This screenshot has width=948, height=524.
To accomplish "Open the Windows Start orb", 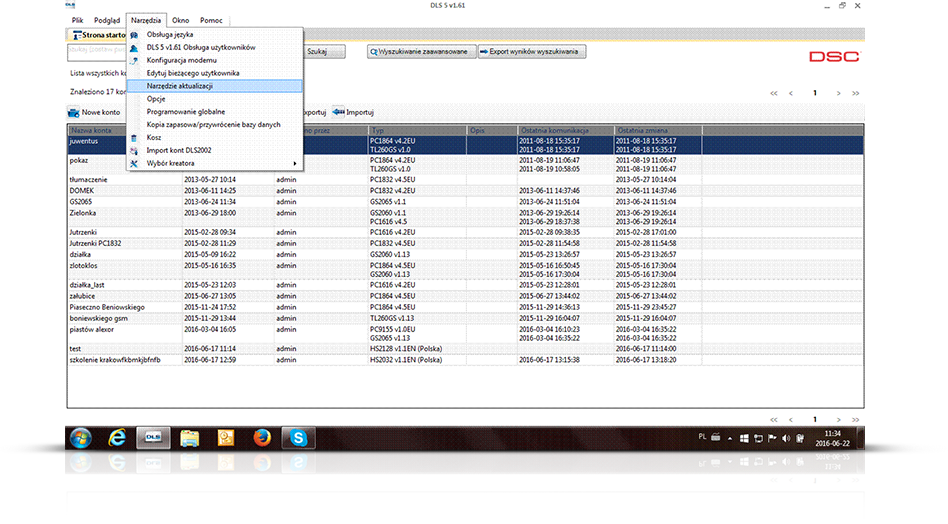I will coord(80,438).
